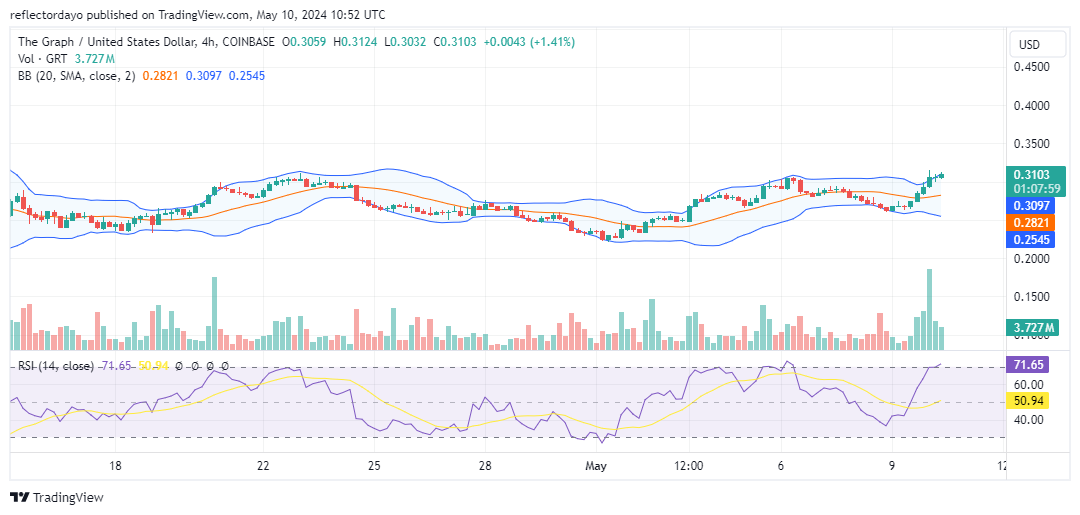This screenshot has width=1080, height=515.
Task: Click the 40.00 RSI axis label
Action: click(1029, 419)
